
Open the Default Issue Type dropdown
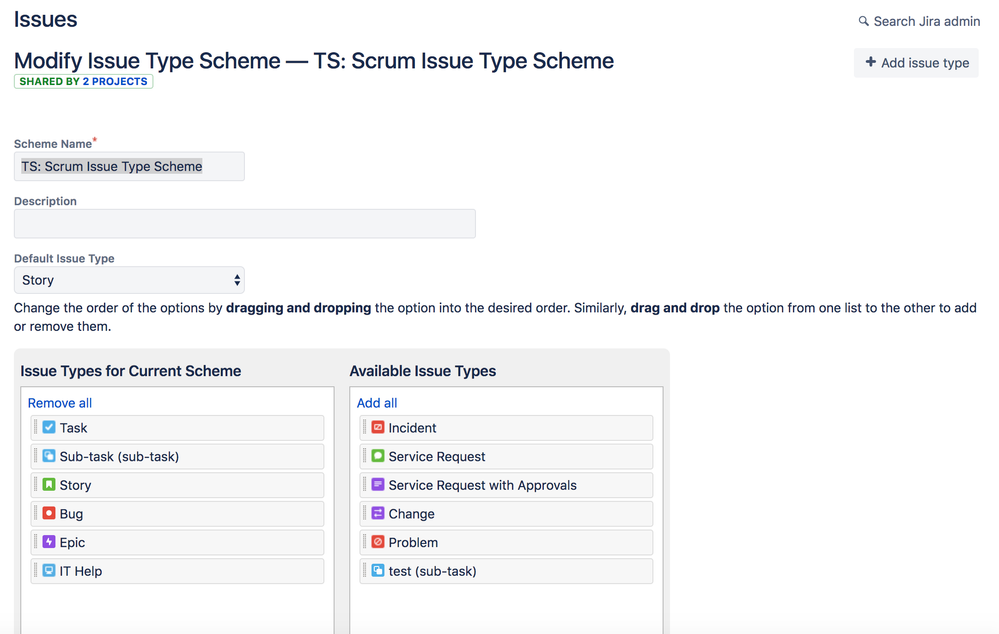[x=129, y=280]
